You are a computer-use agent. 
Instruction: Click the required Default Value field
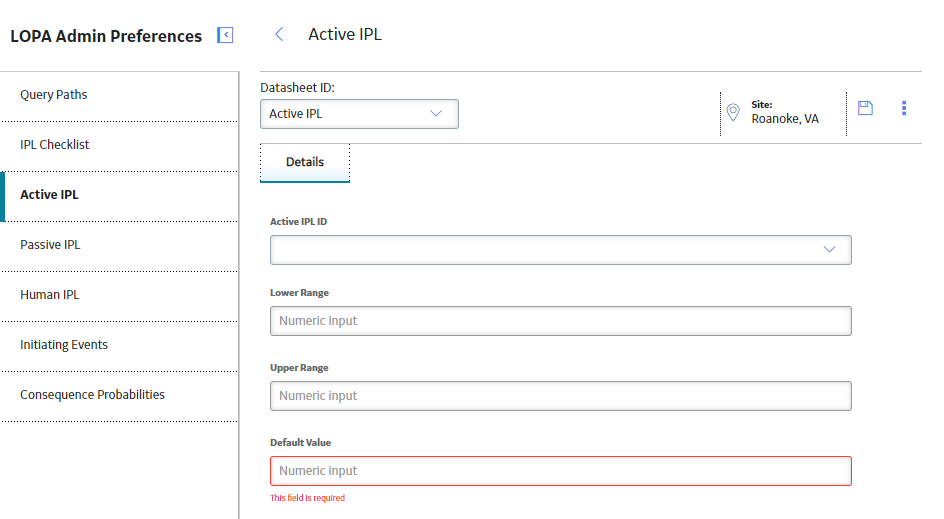(560, 471)
